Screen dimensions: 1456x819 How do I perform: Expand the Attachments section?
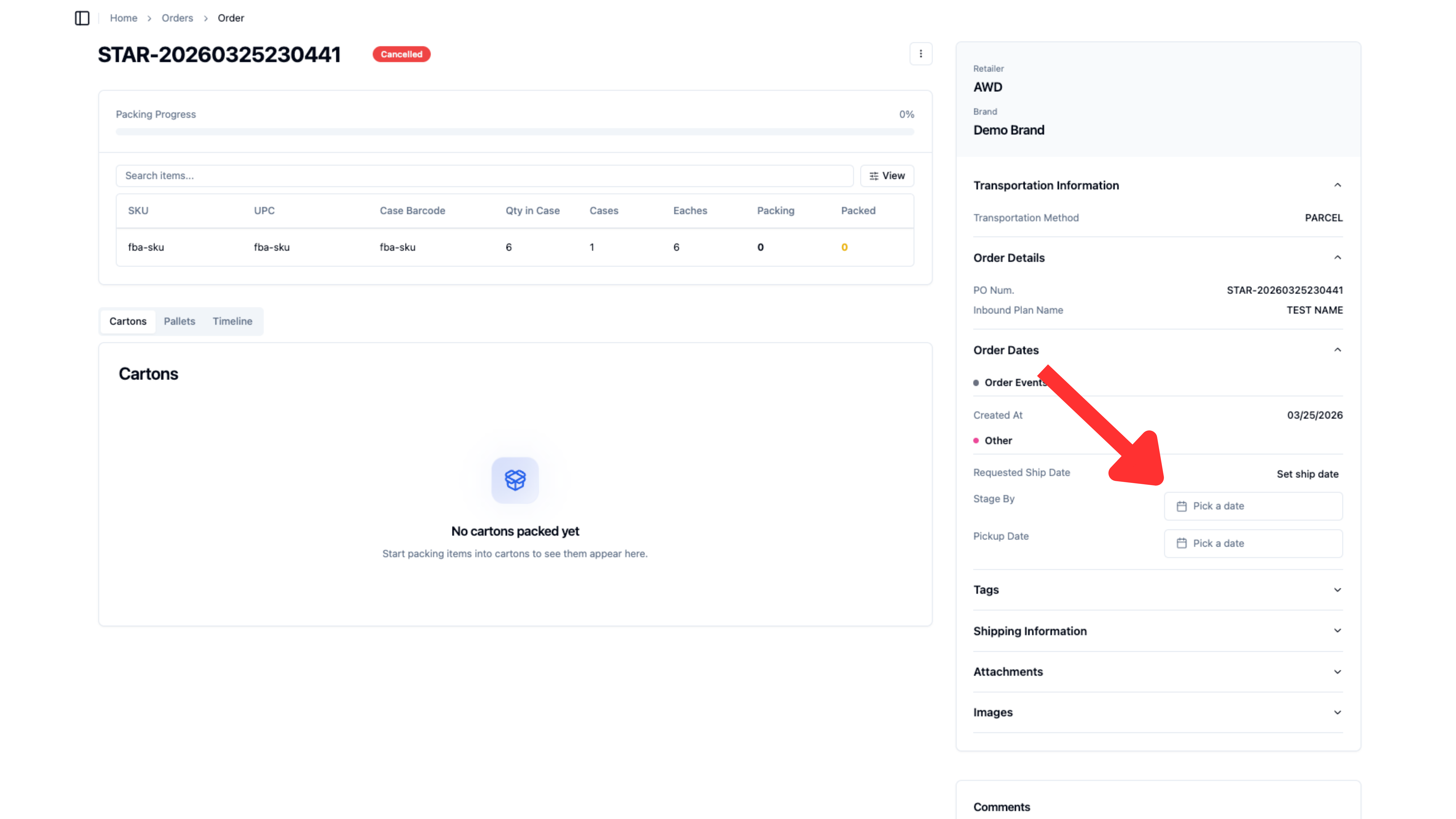click(x=1337, y=671)
